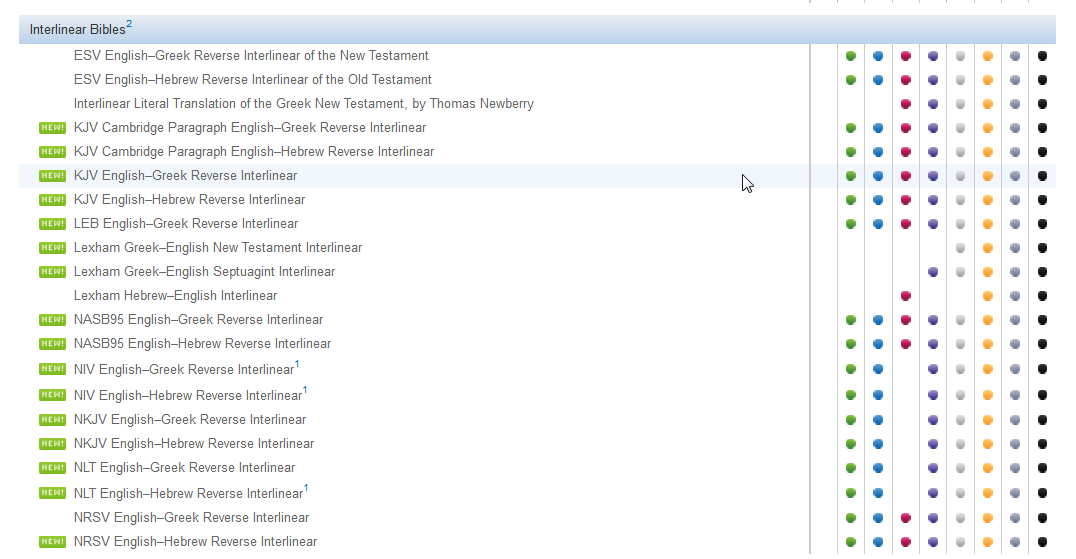Select NRSV English–Greek Reverse Interlinear text
1076x559 pixels.
click(191, 518)
